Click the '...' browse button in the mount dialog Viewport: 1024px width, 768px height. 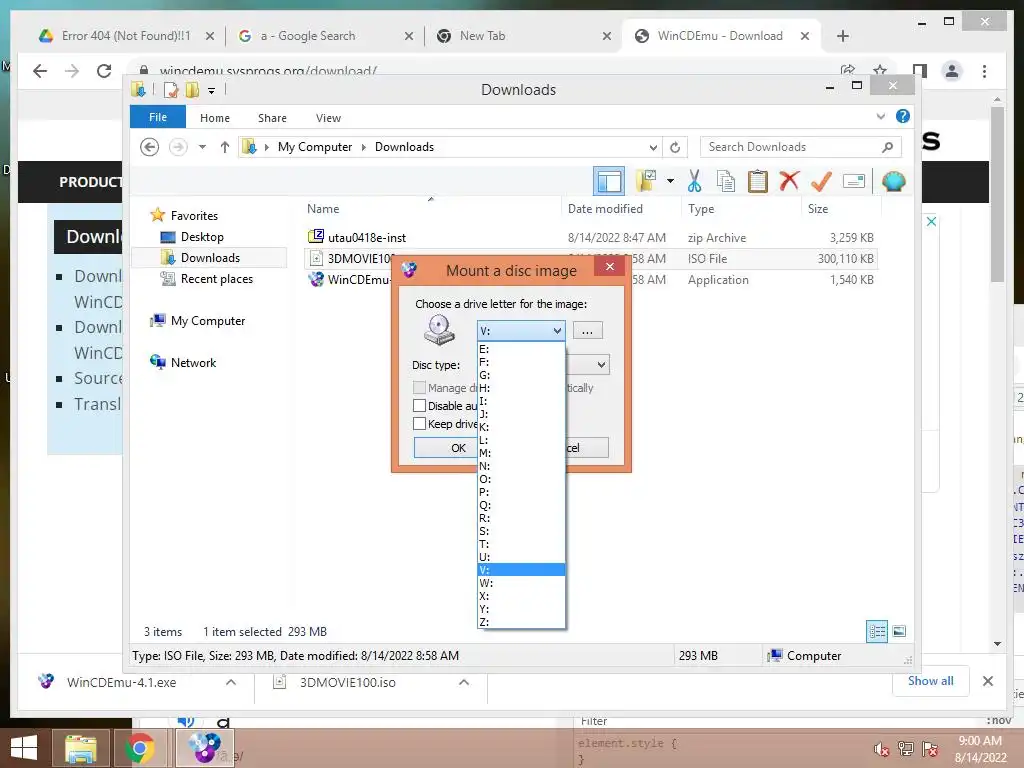587,331
